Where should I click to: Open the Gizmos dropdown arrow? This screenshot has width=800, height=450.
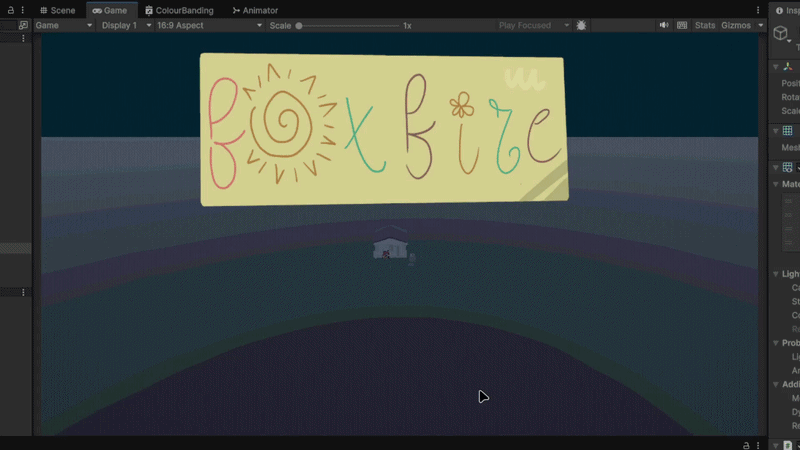click(x=761, y=25)
